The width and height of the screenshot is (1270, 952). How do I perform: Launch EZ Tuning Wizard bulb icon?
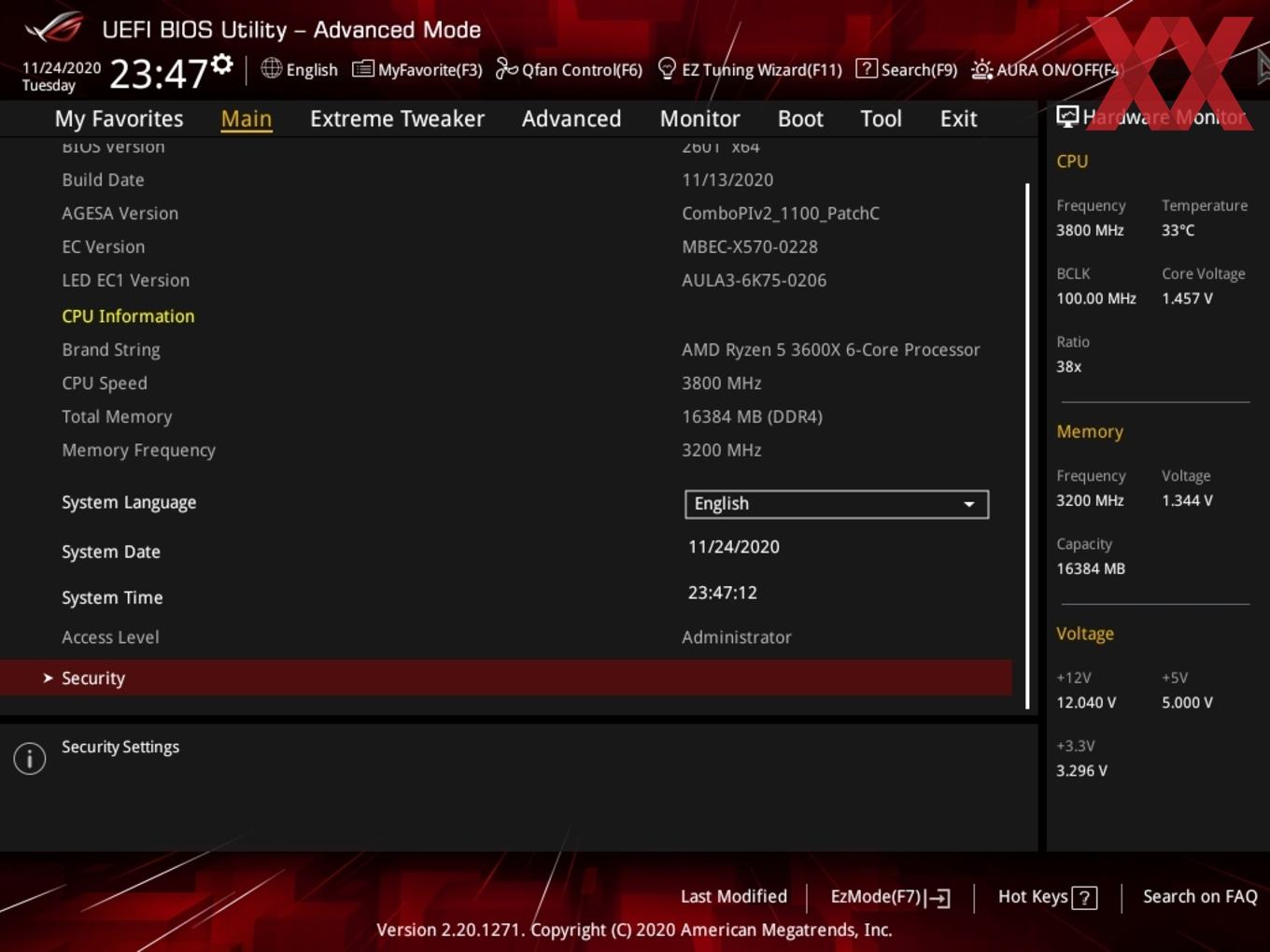point(667,68)
